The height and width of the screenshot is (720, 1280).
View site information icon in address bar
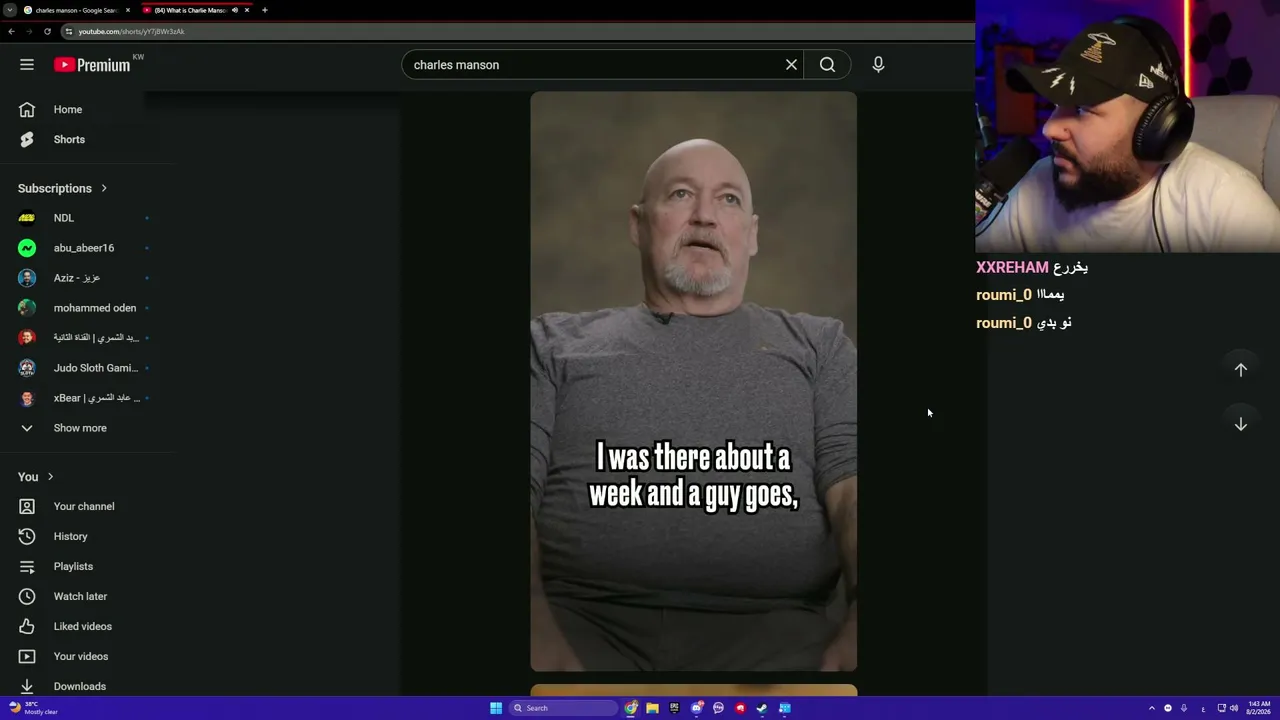69,31
